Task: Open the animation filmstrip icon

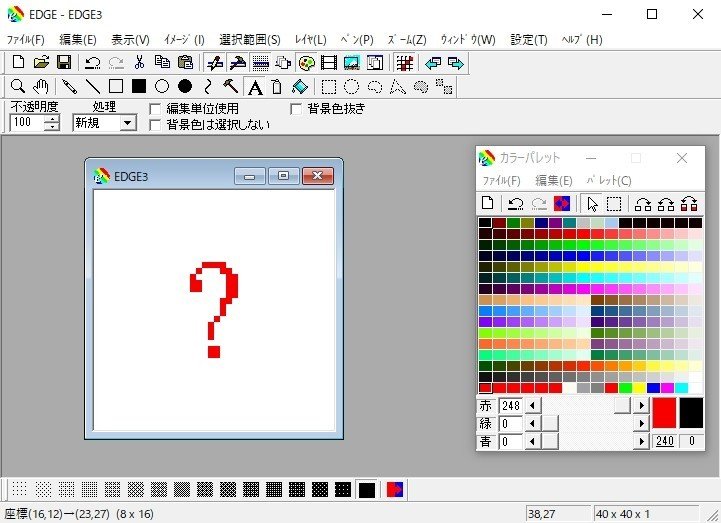Action: [x=329, y=63]
